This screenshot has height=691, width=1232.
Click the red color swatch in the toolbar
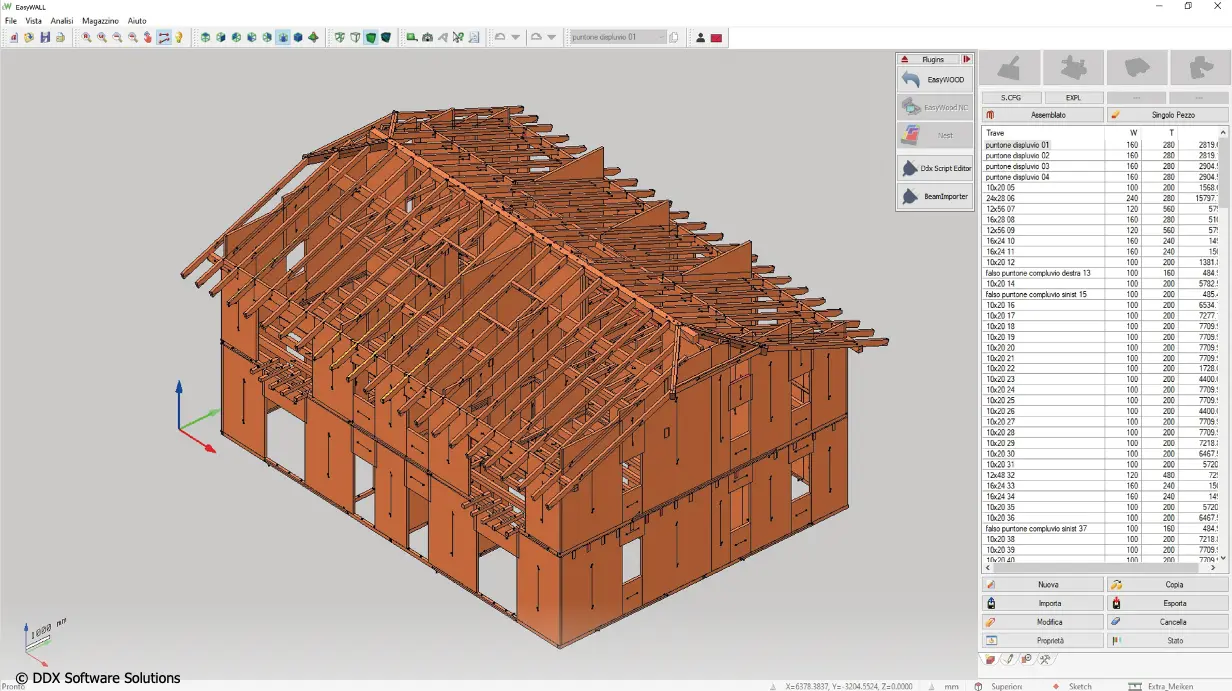(x=716, y=37)
